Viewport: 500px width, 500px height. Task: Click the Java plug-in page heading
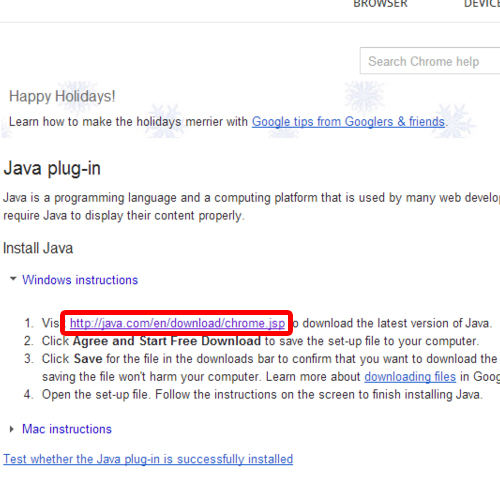tap(52, 168)
